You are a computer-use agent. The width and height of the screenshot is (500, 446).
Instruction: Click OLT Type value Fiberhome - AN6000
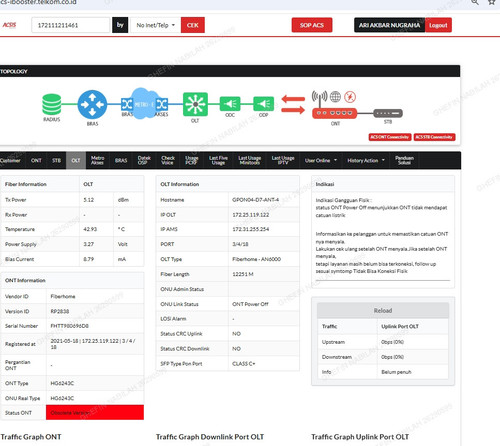(x=257, y=259)
